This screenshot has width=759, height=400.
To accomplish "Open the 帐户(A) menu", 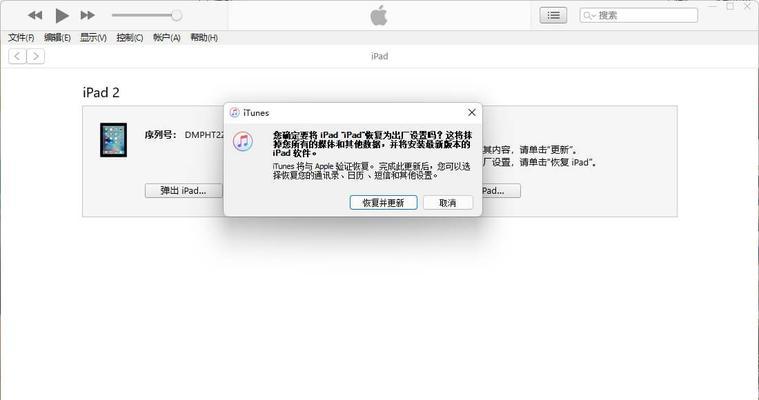I will (x=167, y=37).
